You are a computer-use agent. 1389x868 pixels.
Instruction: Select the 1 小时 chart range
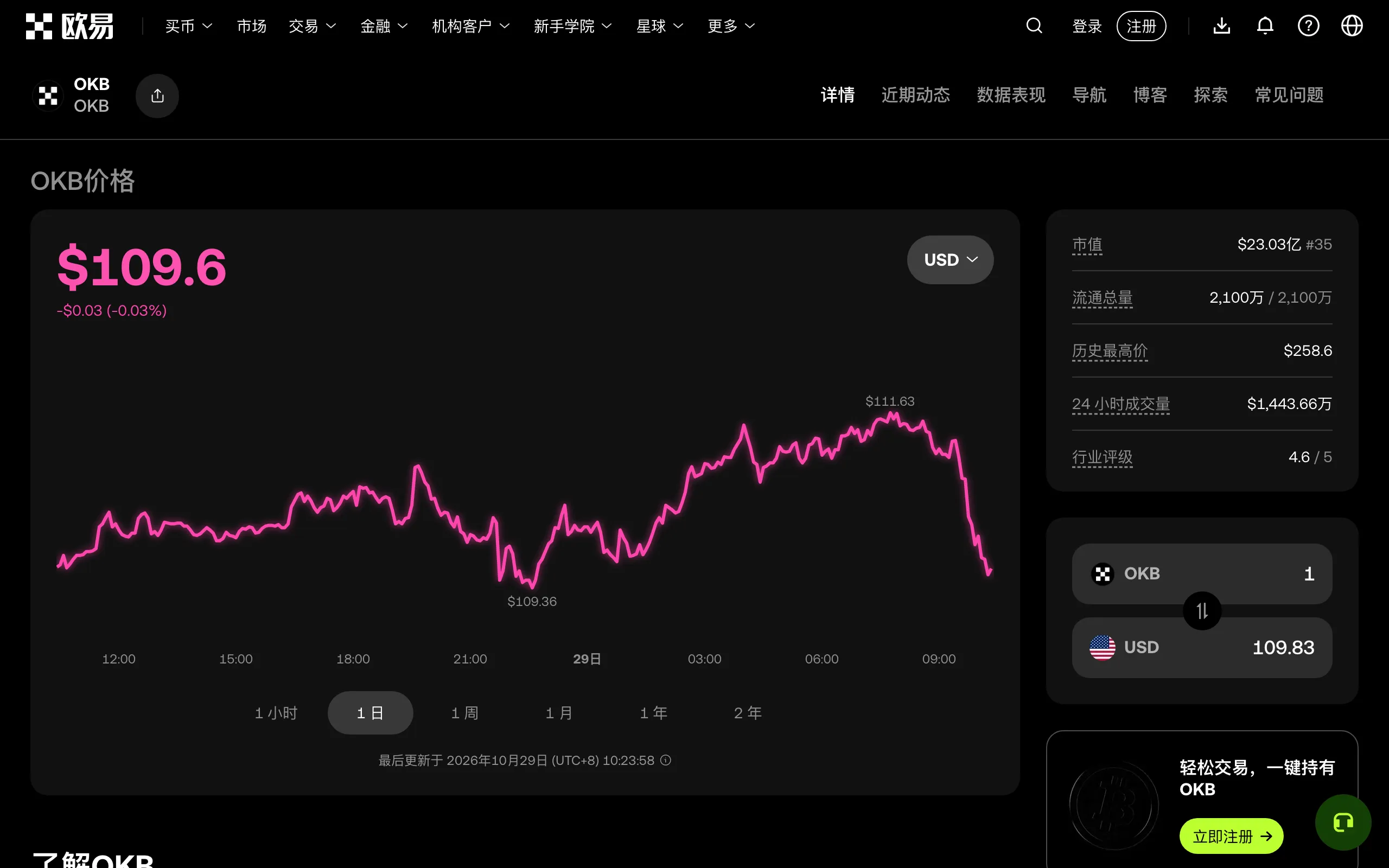tap(276, 713)
